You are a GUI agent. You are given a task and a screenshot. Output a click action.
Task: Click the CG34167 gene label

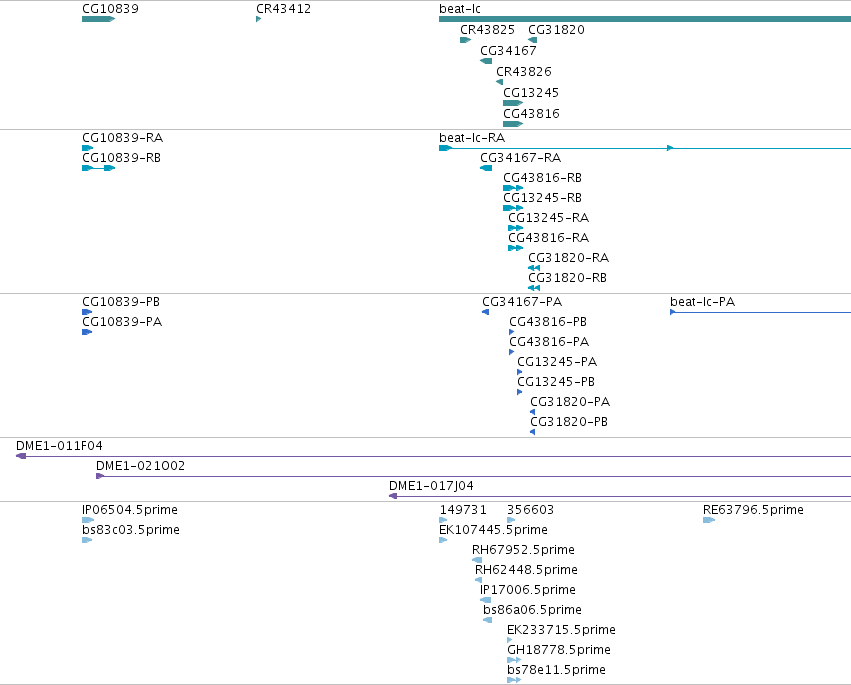point(508,50)
